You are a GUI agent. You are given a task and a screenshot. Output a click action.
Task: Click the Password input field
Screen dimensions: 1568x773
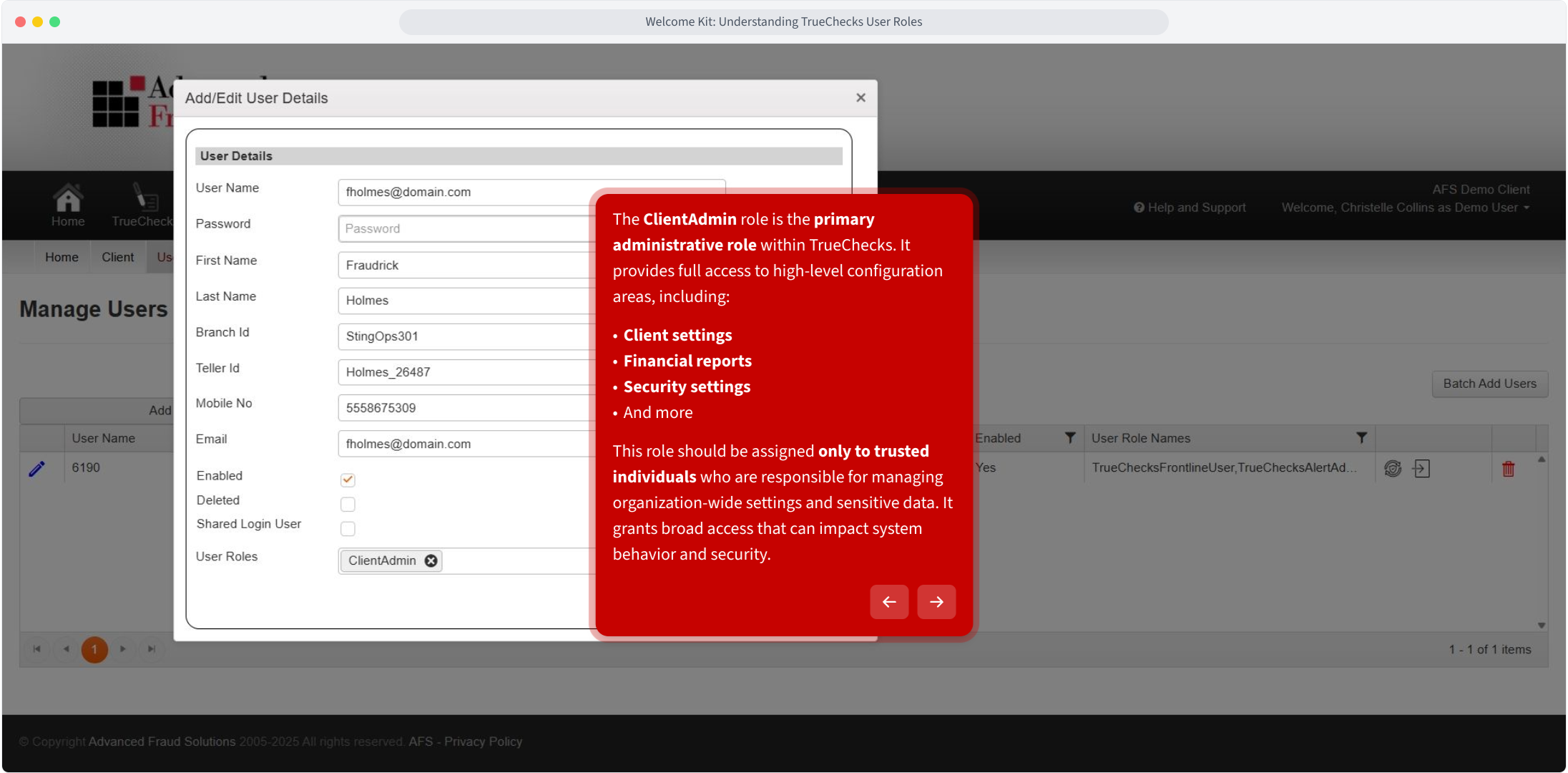pyautogui.click(x=467, y=228)
